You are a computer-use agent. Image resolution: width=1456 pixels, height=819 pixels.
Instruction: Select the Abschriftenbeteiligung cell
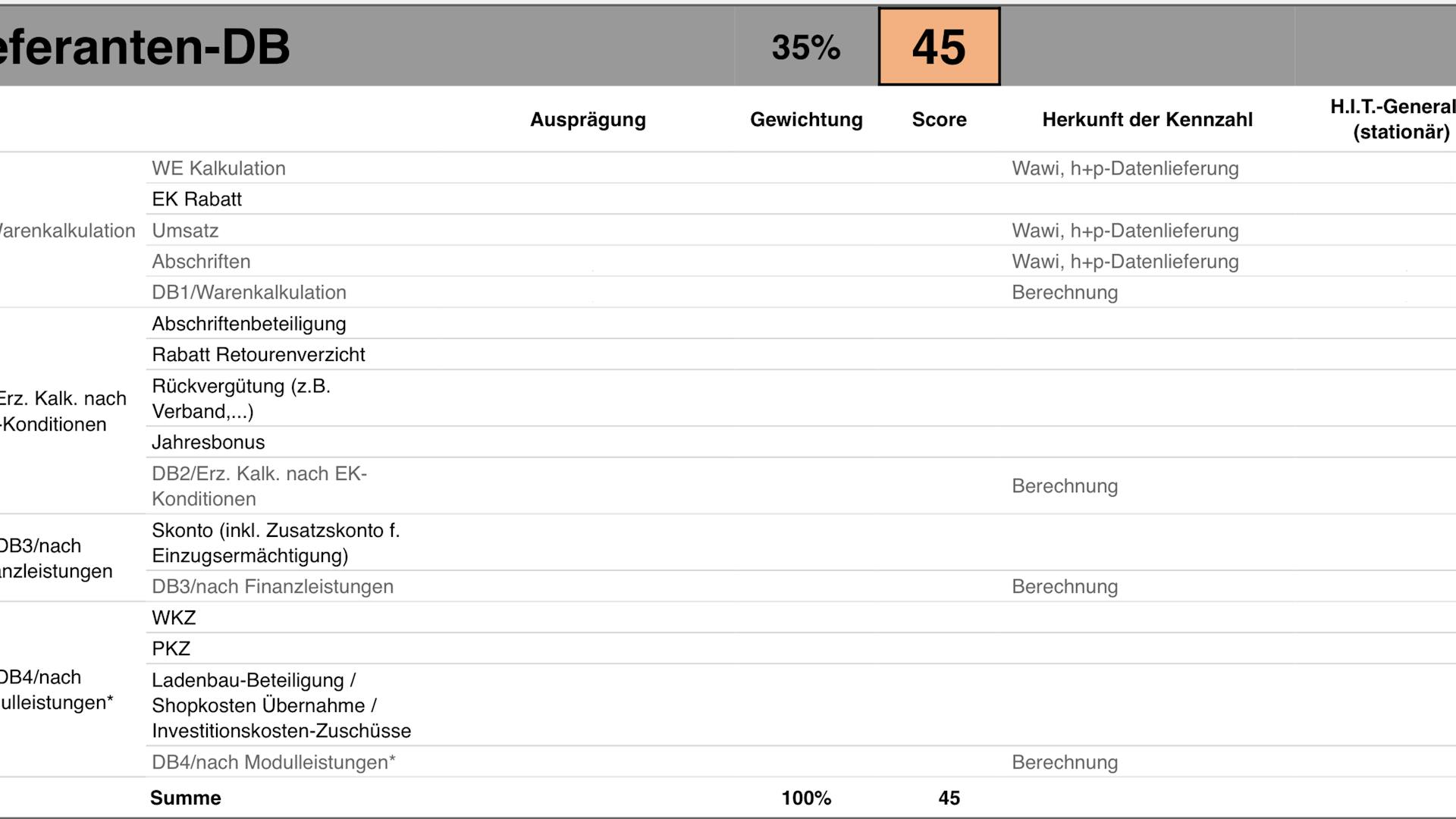pos(249,324)
